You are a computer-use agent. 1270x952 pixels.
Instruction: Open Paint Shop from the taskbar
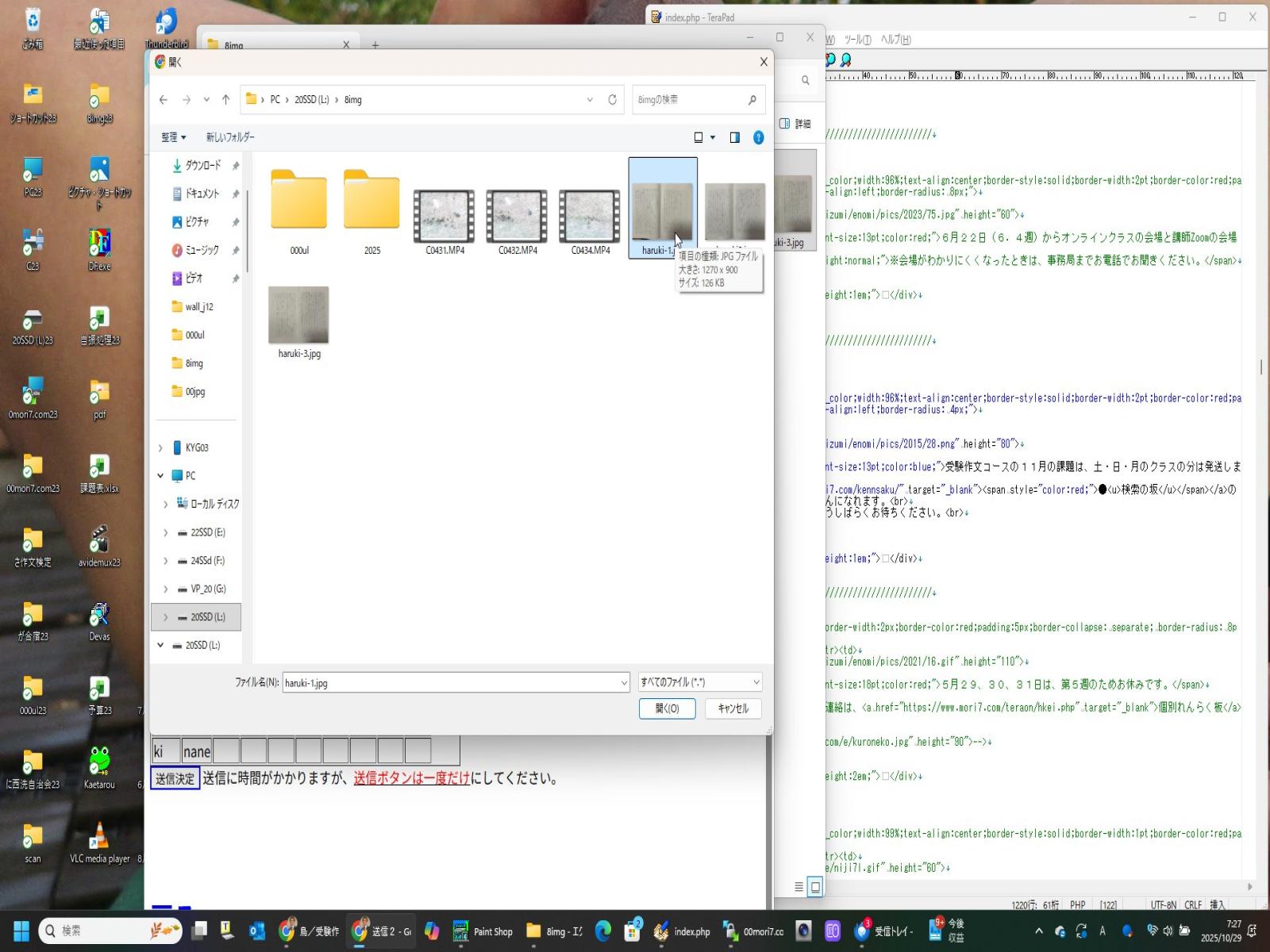click(483, 931)
